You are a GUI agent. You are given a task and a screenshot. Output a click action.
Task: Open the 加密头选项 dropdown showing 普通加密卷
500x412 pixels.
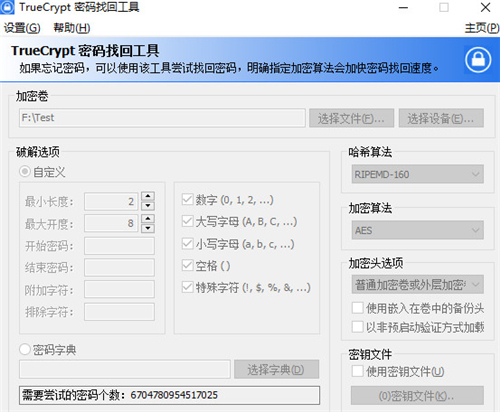coord(417,284)
